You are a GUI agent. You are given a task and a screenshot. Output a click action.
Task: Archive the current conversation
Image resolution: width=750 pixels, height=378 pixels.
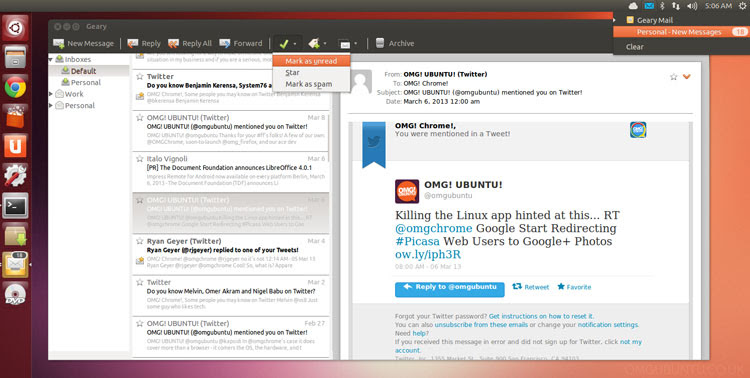click(x=395, y=44)
